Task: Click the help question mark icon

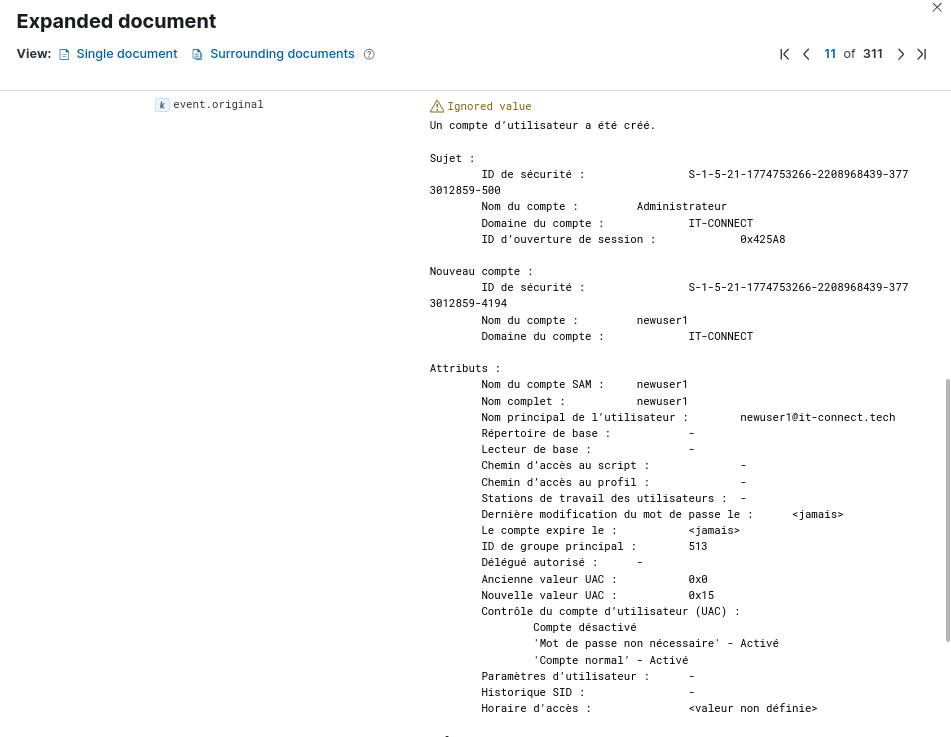Action: click(369, 54)
